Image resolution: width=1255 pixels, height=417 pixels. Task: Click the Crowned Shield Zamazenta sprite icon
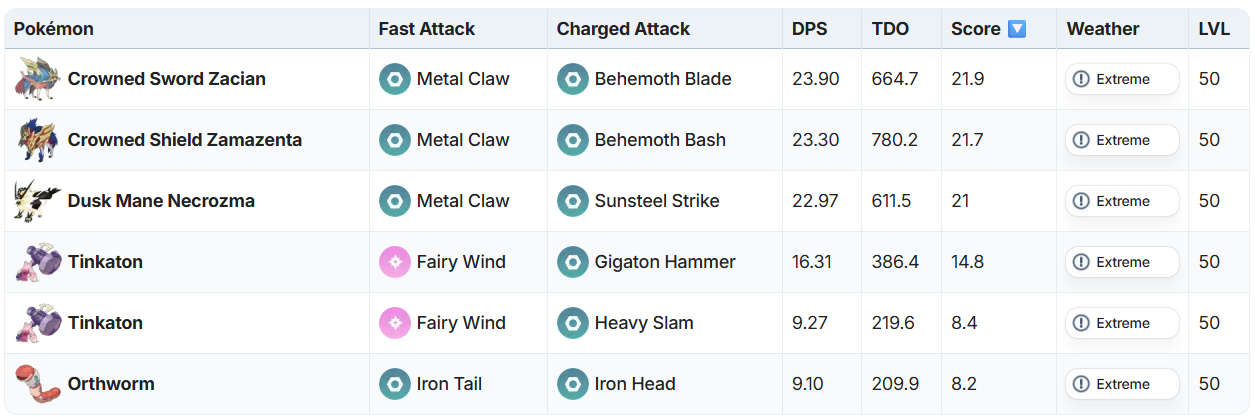[38, 140]
